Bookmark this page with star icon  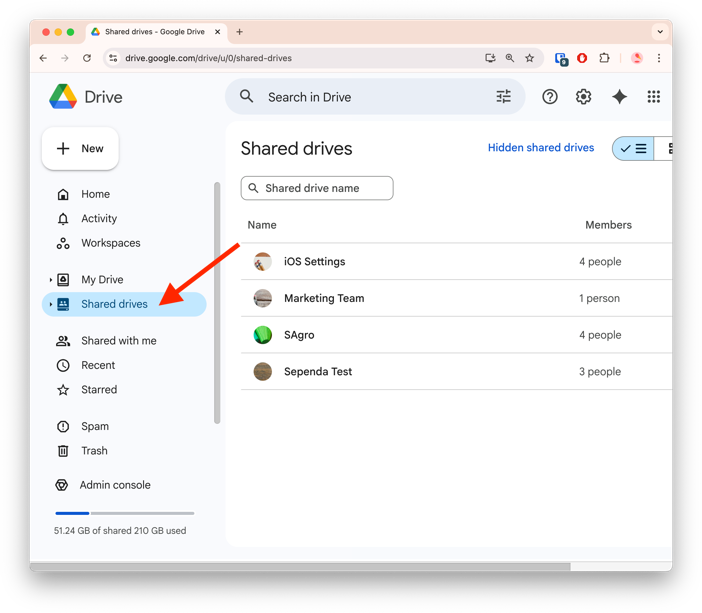(530, 58)
